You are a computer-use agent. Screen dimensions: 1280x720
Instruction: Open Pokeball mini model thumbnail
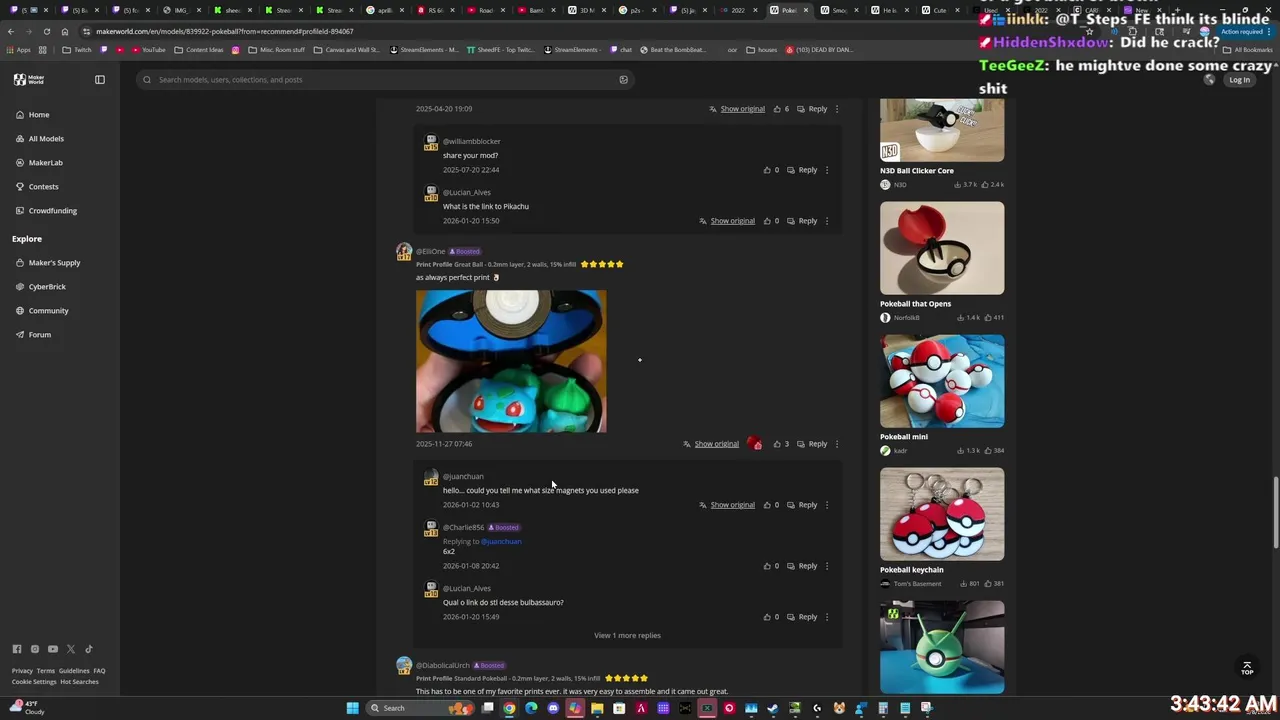[x=942, y=381]
